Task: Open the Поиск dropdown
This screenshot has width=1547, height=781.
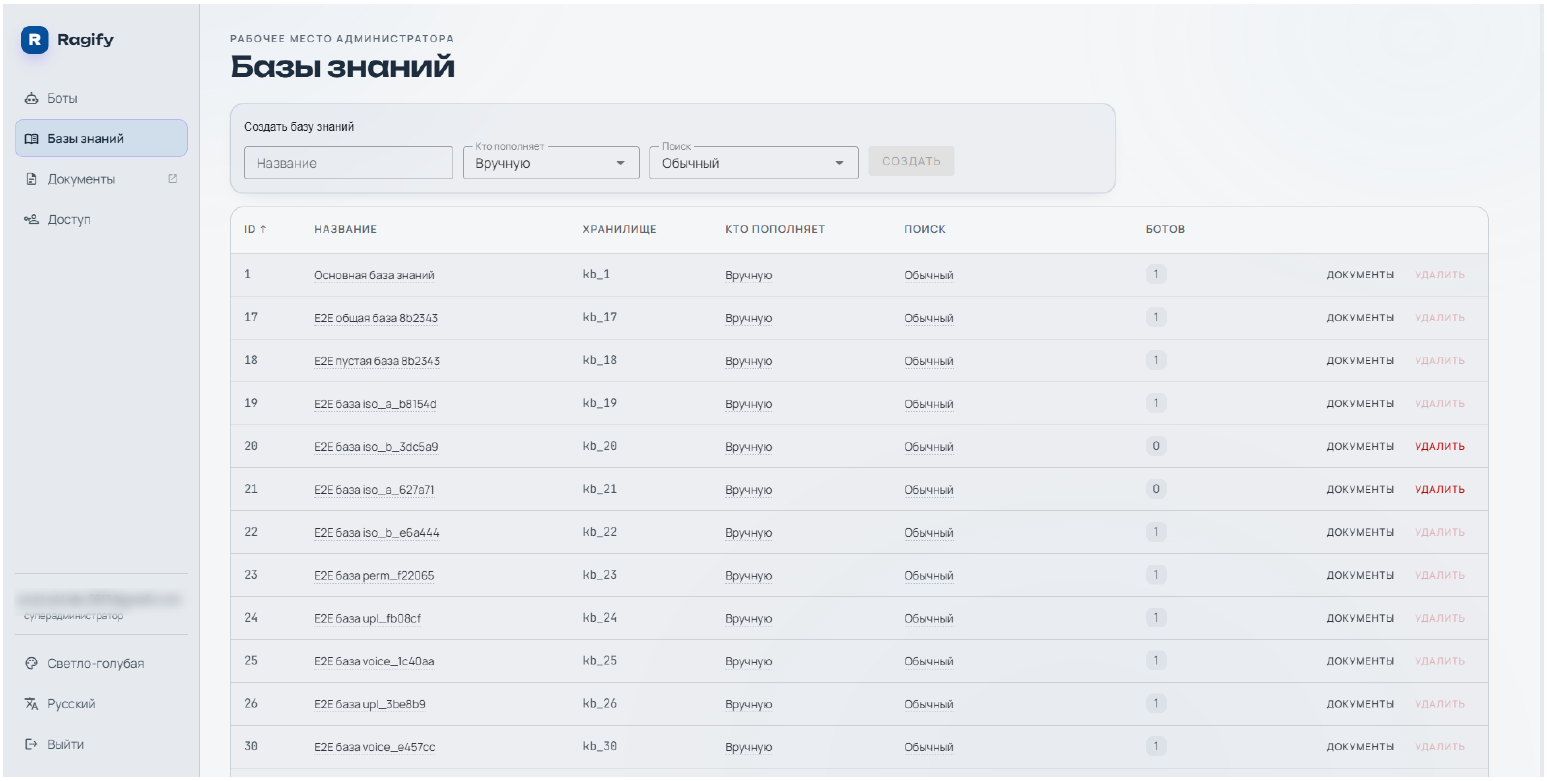Action: (754, 163)
